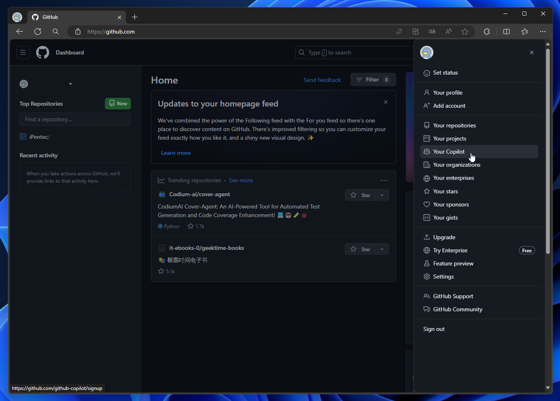560x401 pixels.
Task: Open the GitHub hamburger navigation menu
Action: pos(23,53)
